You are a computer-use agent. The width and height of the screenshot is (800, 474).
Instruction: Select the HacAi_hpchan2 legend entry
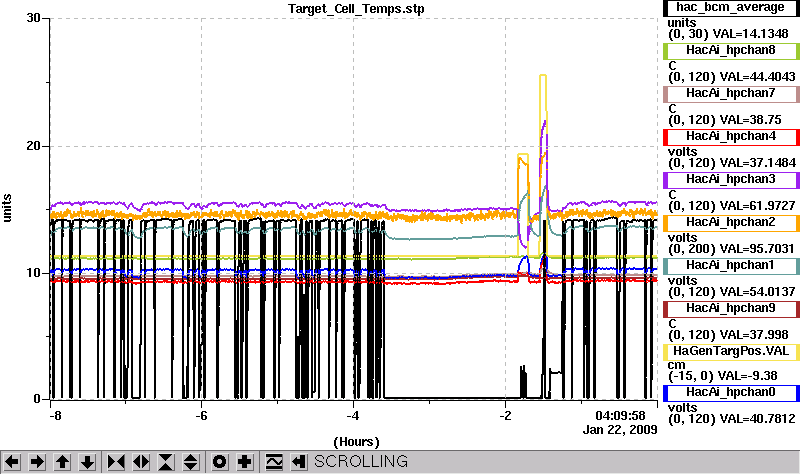click(731, 222)
